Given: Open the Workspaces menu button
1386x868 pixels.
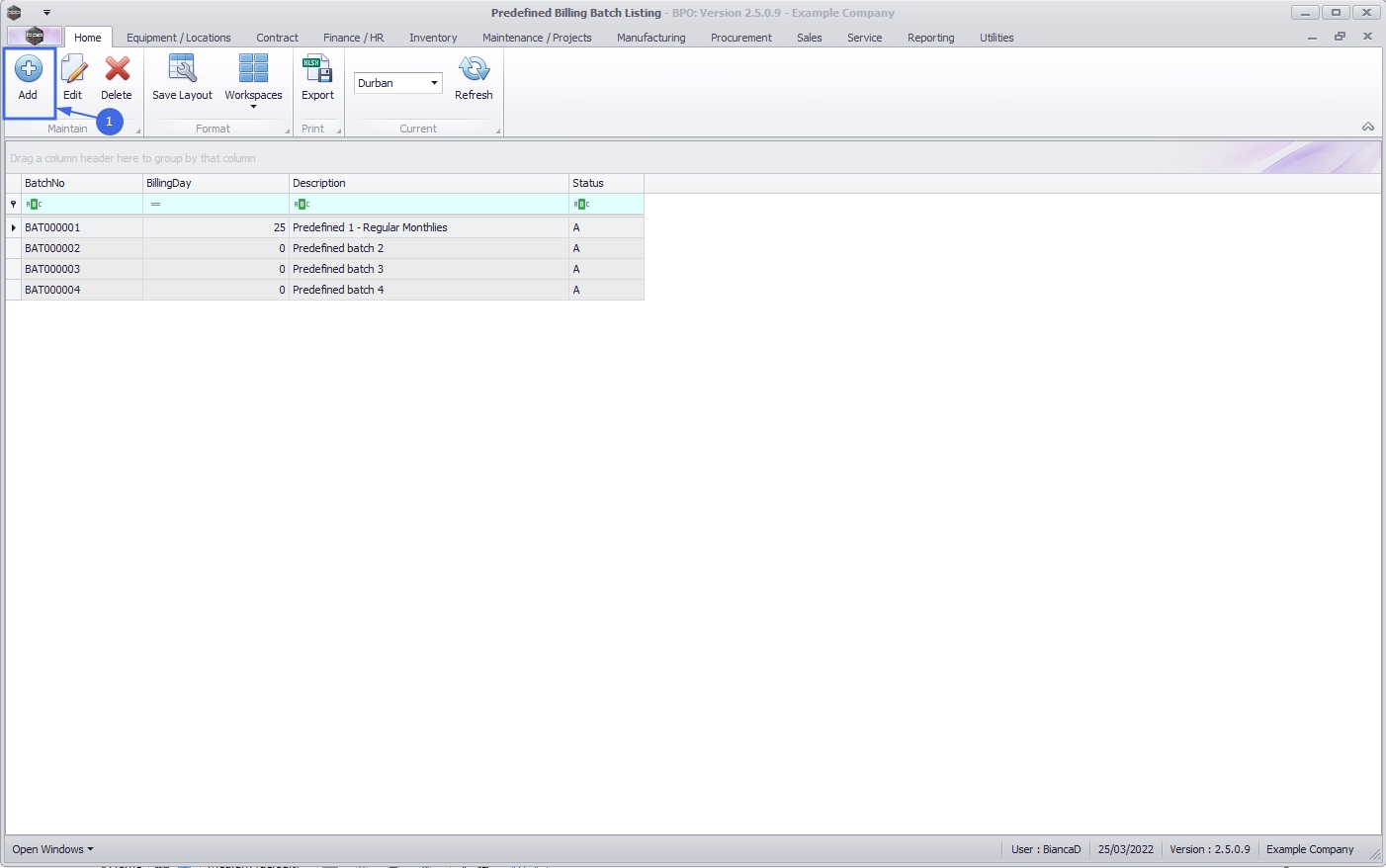Looking at the screenshot, I should point(253,81).
